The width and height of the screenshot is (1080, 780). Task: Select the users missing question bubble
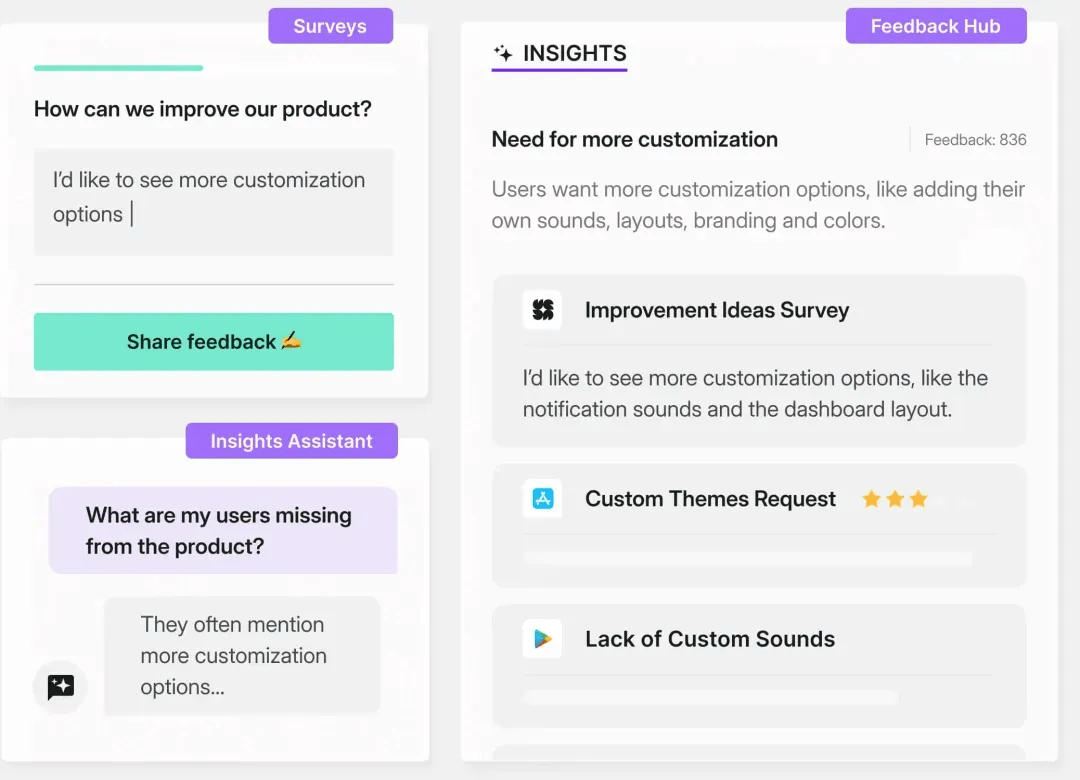pos(223,531)
